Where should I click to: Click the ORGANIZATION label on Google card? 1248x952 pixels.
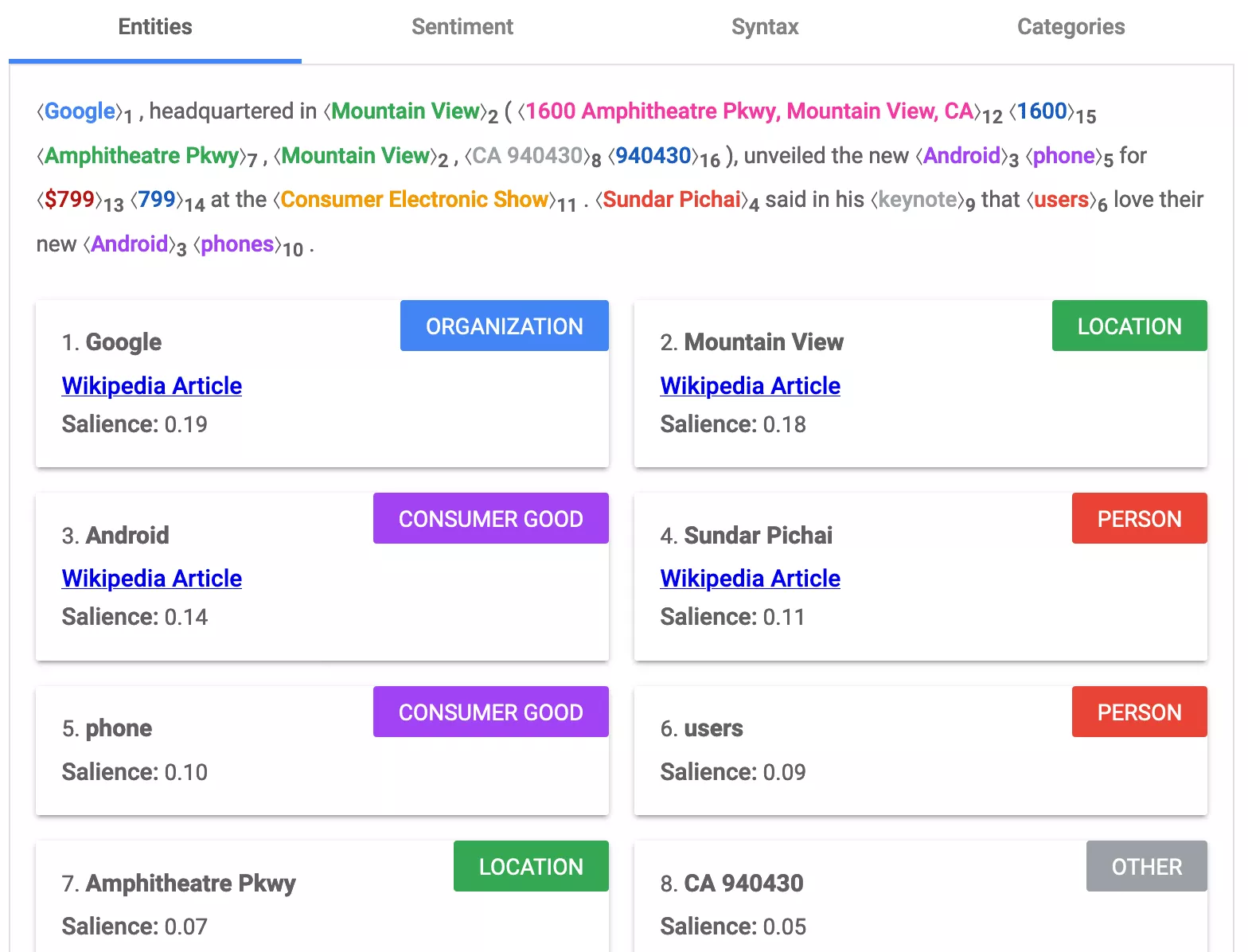pyautogui.click(x=505, y=326)
